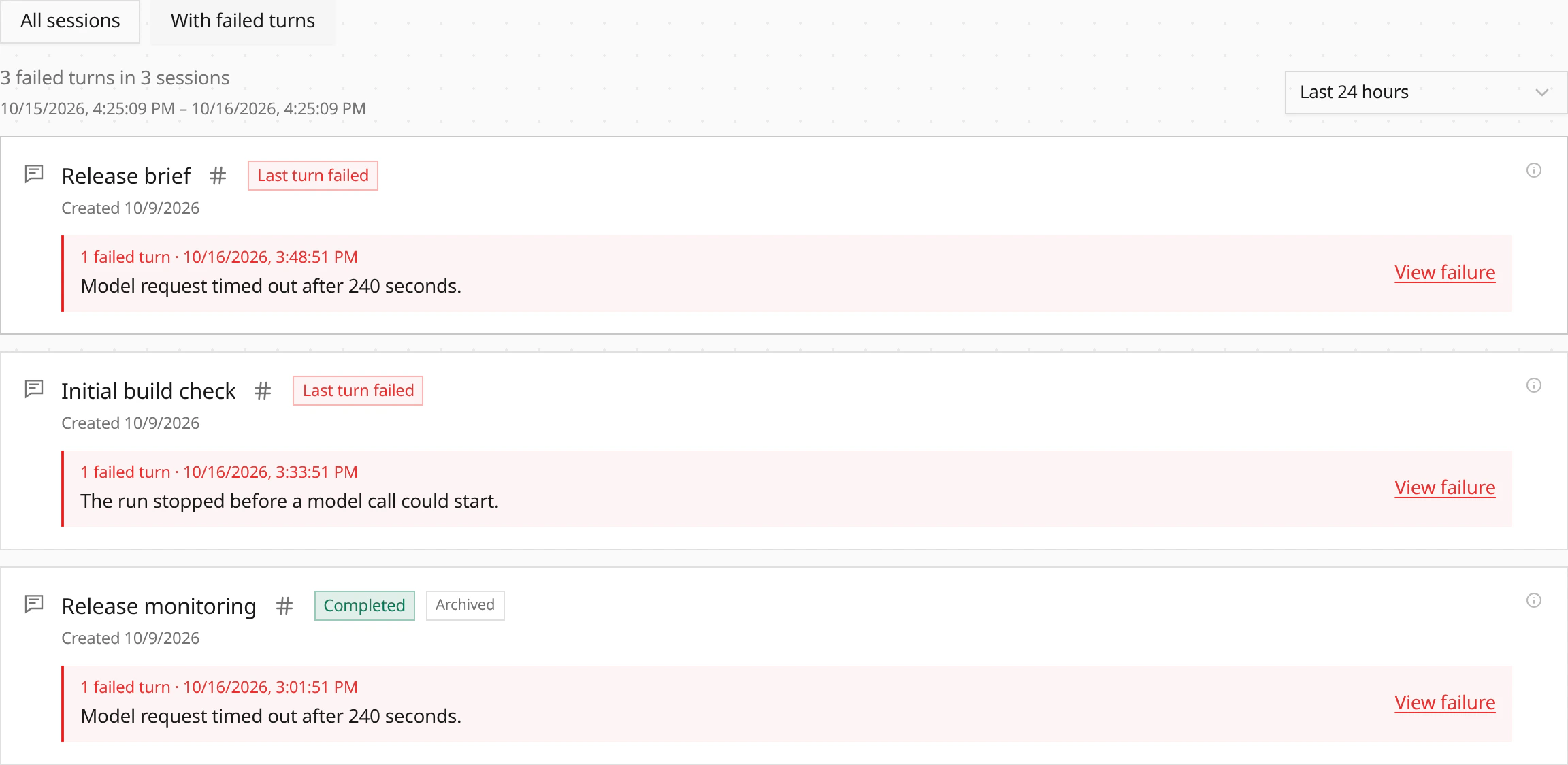Click info icon on Release brief card
This screenshot has width=1568, height=765.
point(1534,170)
